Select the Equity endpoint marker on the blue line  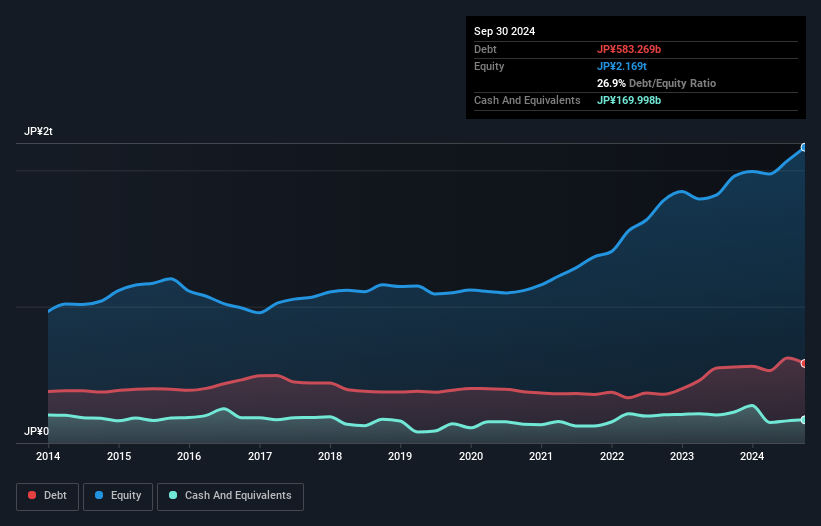click(x=804, y=148)
